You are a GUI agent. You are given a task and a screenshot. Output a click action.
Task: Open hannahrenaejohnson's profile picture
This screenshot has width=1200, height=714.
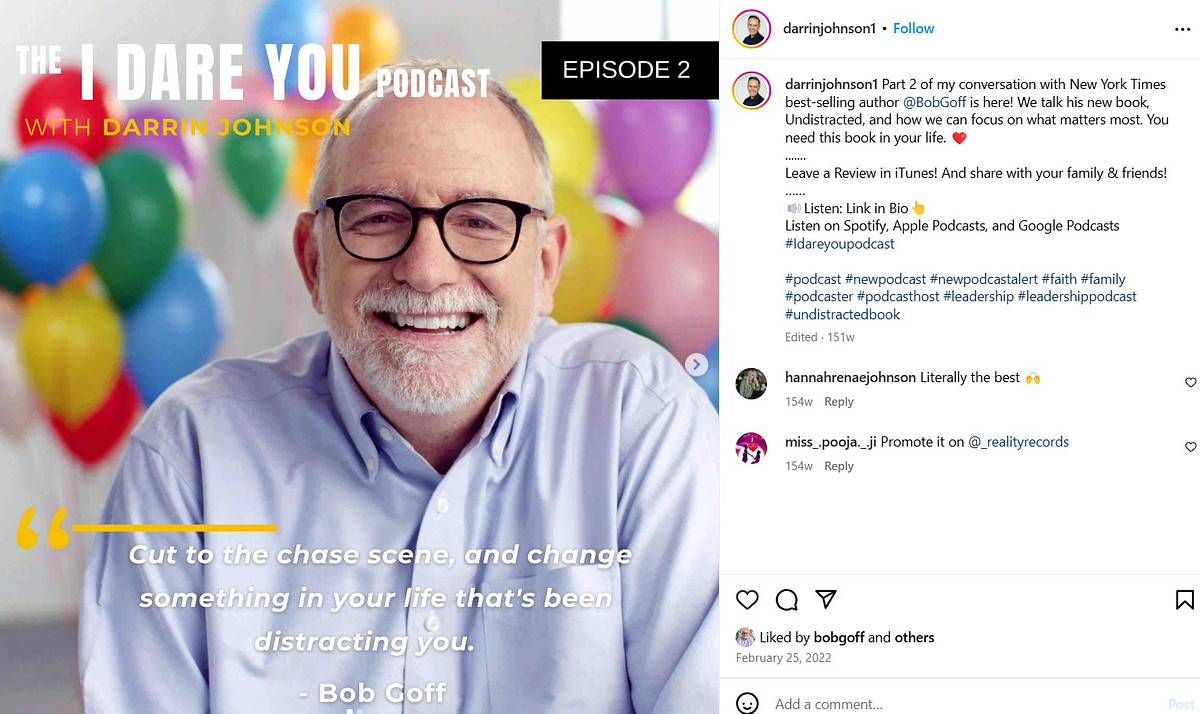(751, 383)
